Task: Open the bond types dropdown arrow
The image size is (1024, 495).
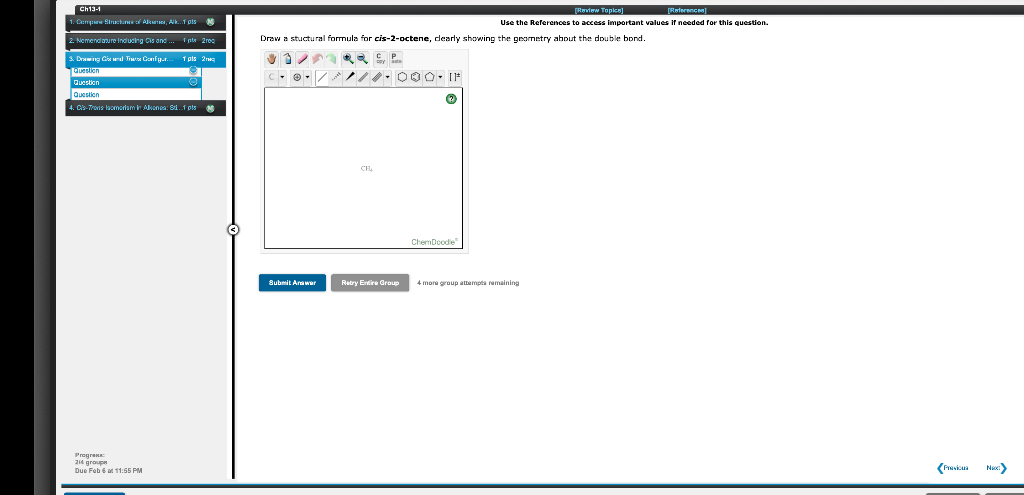Action: [388, 77]
